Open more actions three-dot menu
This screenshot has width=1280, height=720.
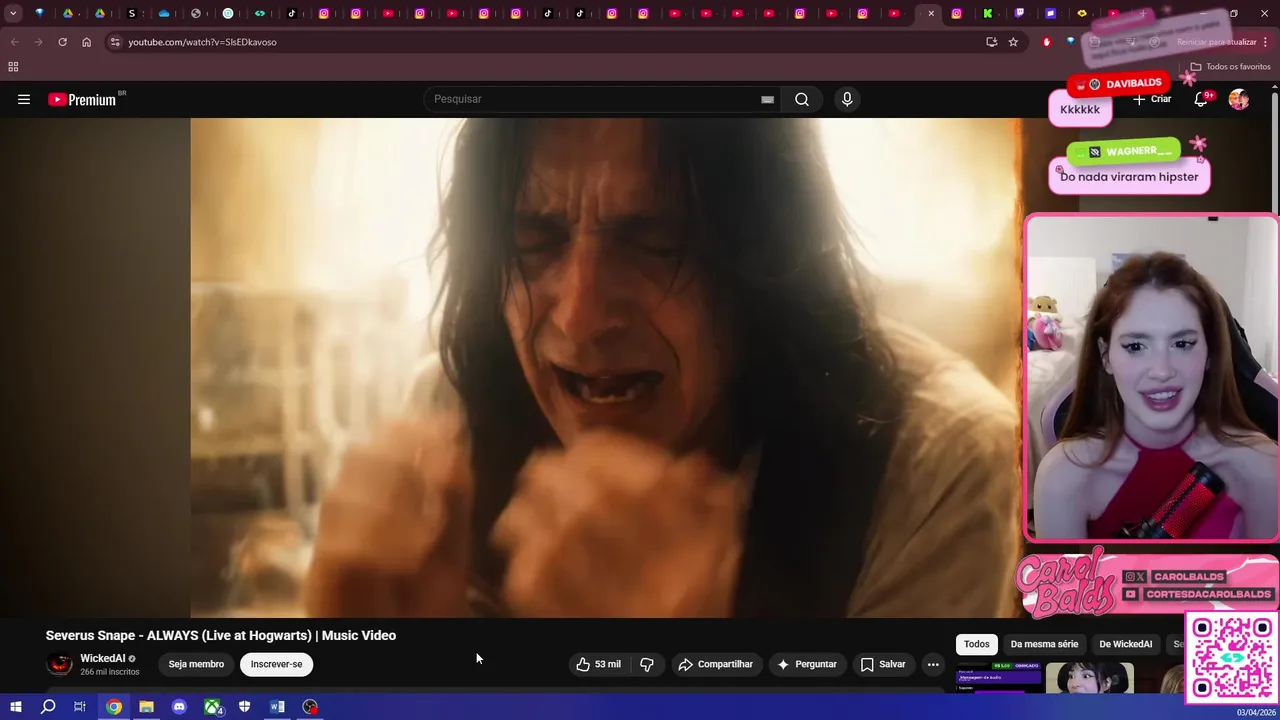pos(933,664)
